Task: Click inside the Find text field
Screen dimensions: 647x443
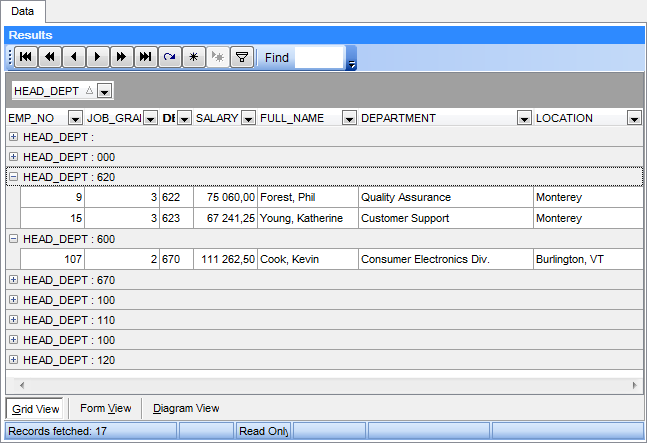Action: (x=318, y=58)
